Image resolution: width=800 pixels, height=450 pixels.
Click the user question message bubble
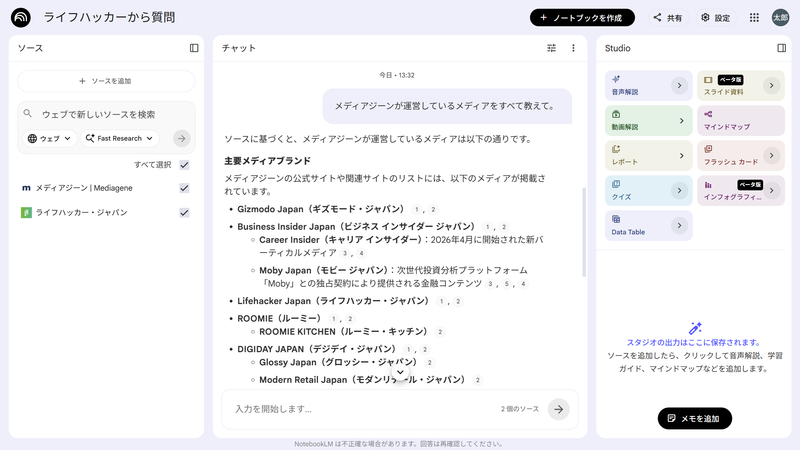pyautogui.click(x=447, y=106)
